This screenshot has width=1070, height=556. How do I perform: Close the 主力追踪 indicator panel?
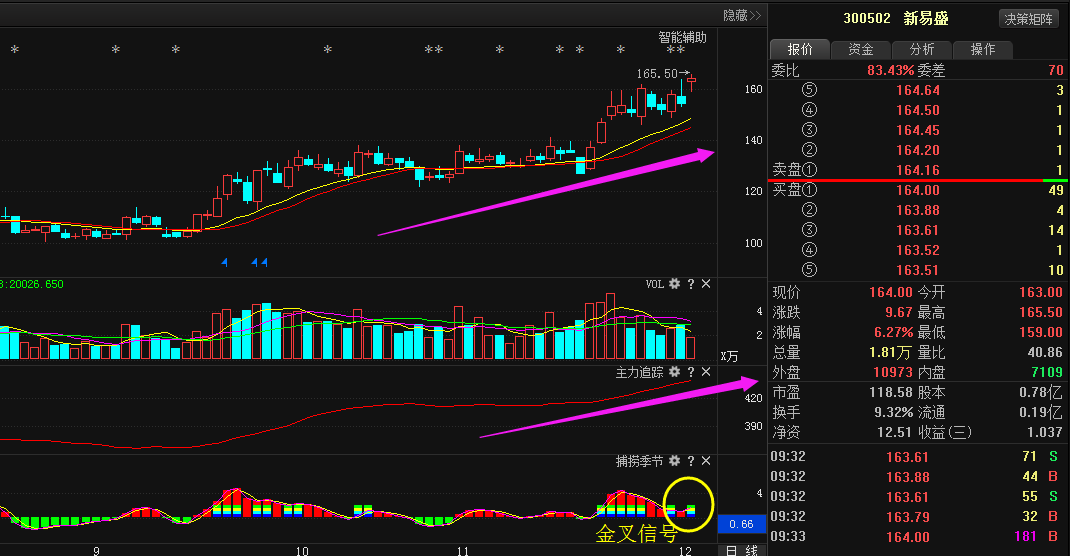click(706, 372)
